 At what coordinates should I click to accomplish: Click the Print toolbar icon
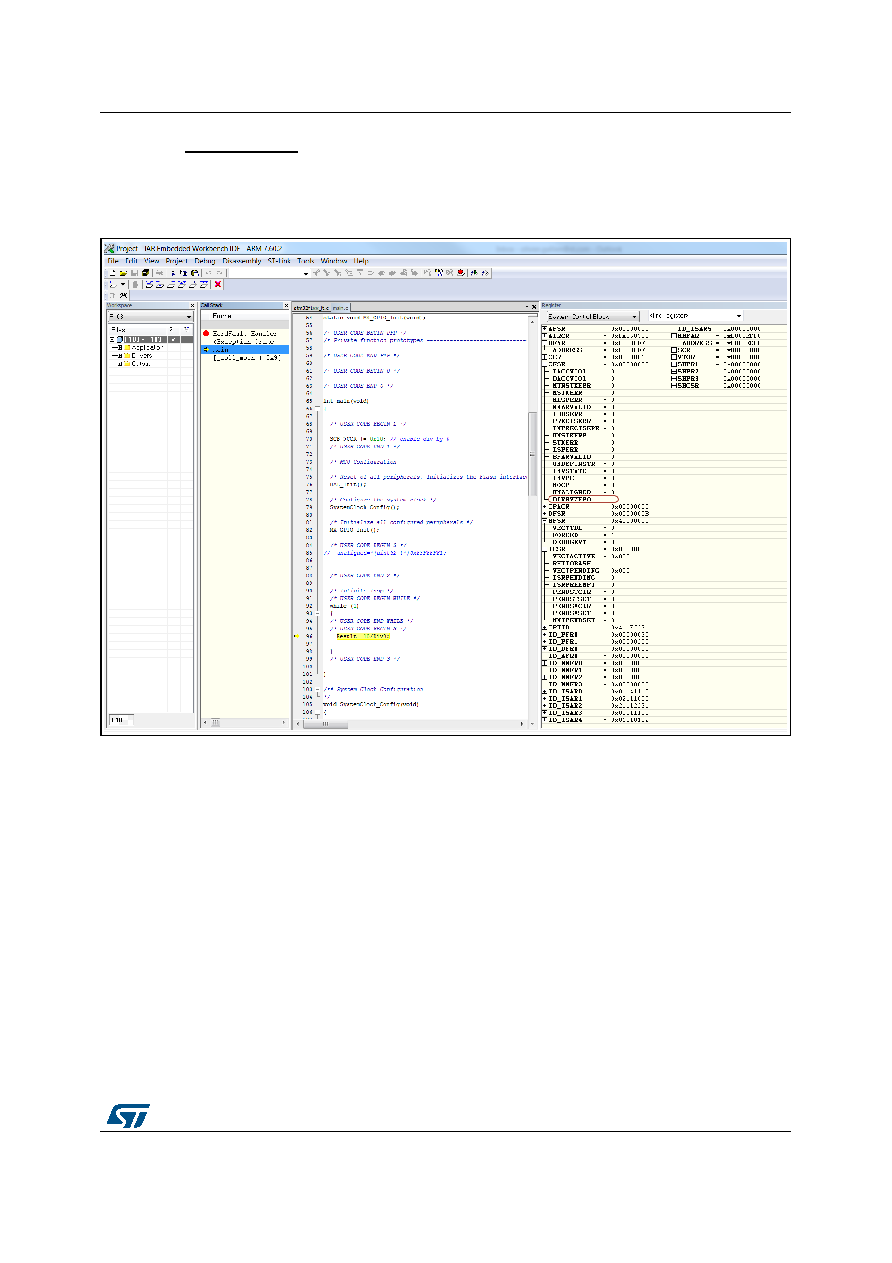(159, 272)
